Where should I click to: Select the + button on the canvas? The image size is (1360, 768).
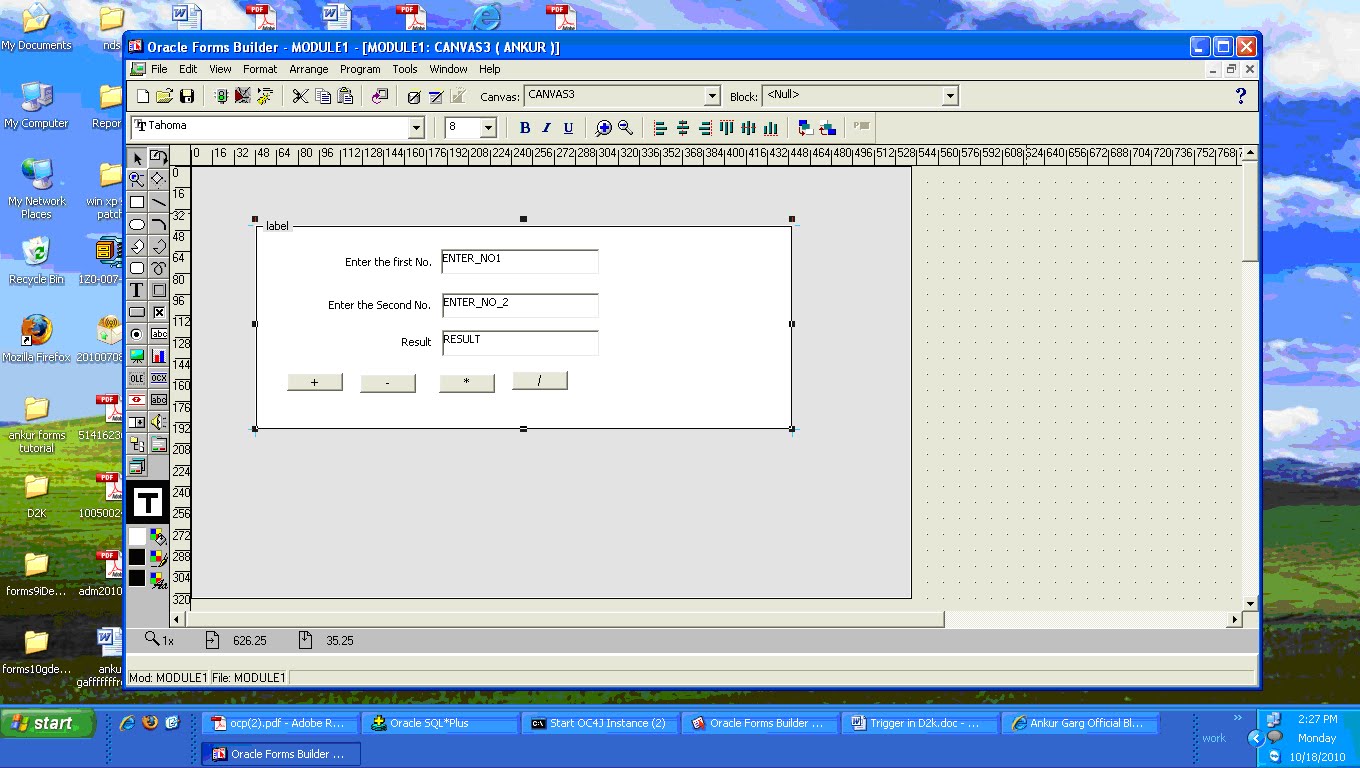315,381
